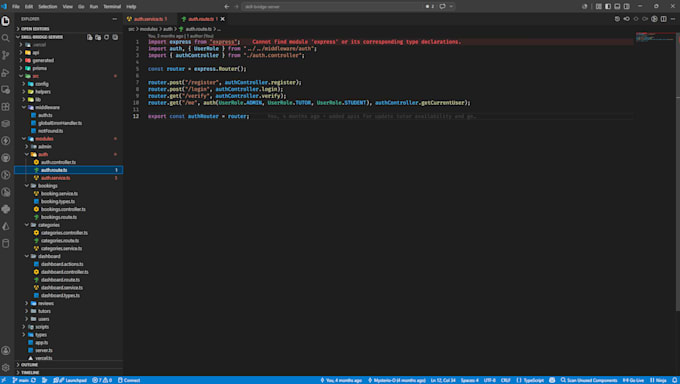This screenshot has width=680, height=384.
Task: Open the Selection menu
Action: pyautogui.click(x=48, y=7)
